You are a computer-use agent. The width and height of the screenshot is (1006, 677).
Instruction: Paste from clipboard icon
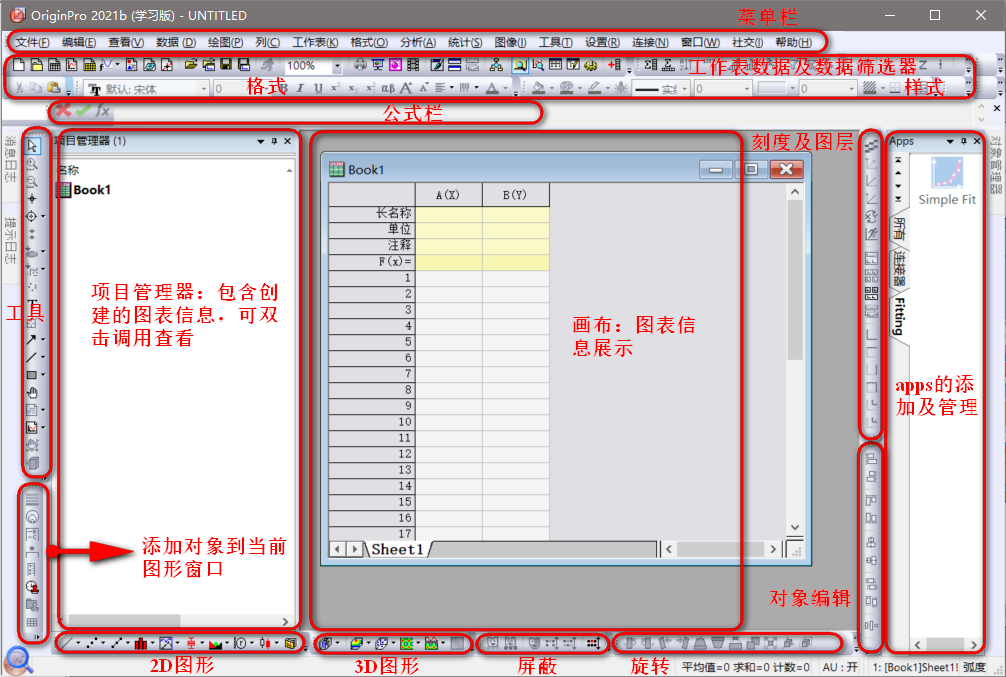tap(54, 88)
